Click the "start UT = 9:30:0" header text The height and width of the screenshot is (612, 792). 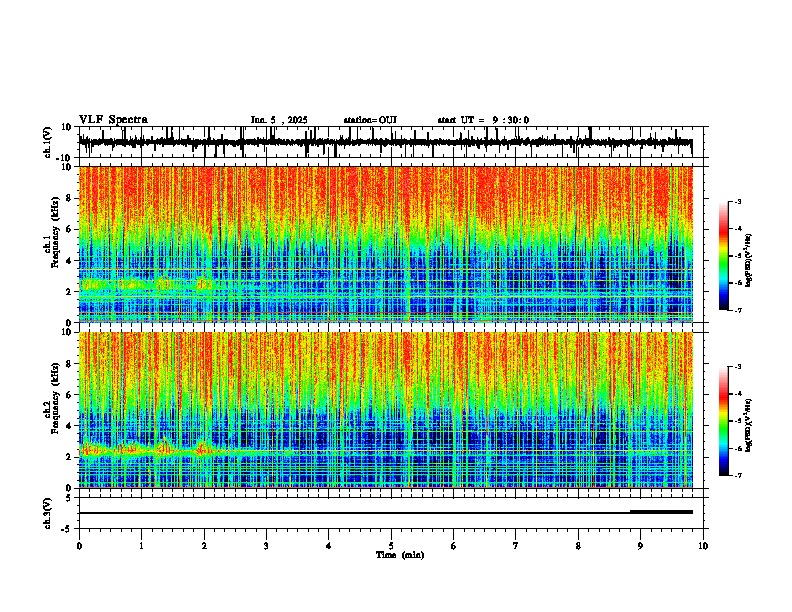point(483,120)
